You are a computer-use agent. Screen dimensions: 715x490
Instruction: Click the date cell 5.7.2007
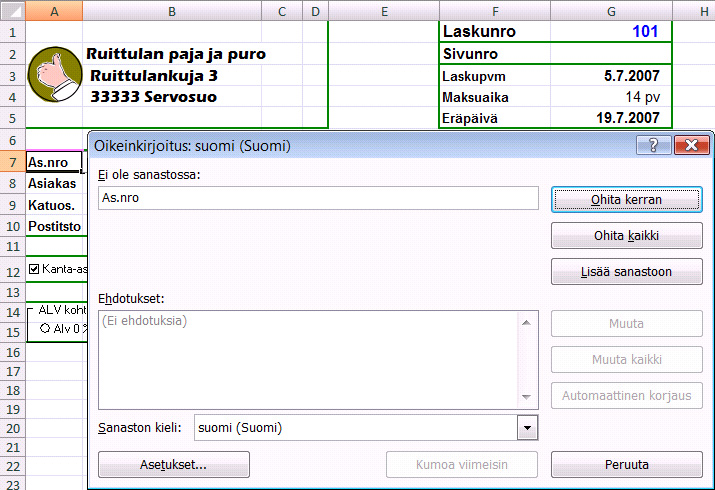[x=611, y=76]
